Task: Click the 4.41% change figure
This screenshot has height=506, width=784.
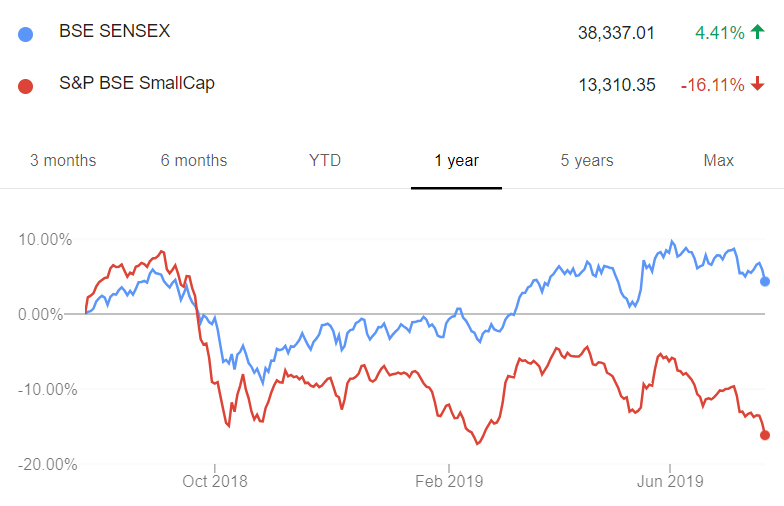Action: coord(720,33)
